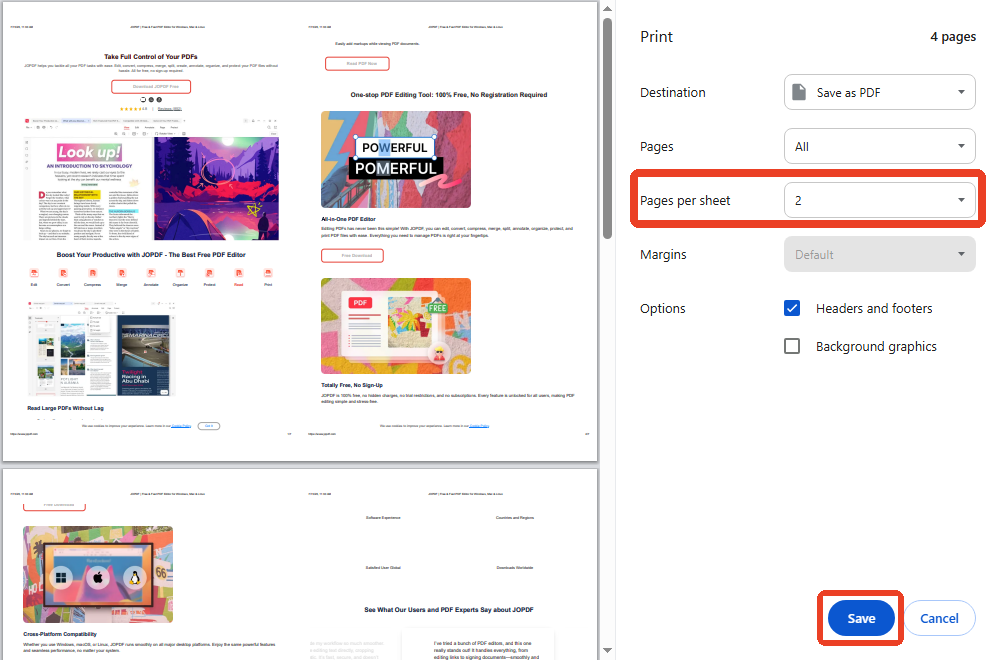Image resolution: width=1000 pixels, height=660 pixels.
Task: Click the Print feature icon in preview
Action: pos(268,274)
